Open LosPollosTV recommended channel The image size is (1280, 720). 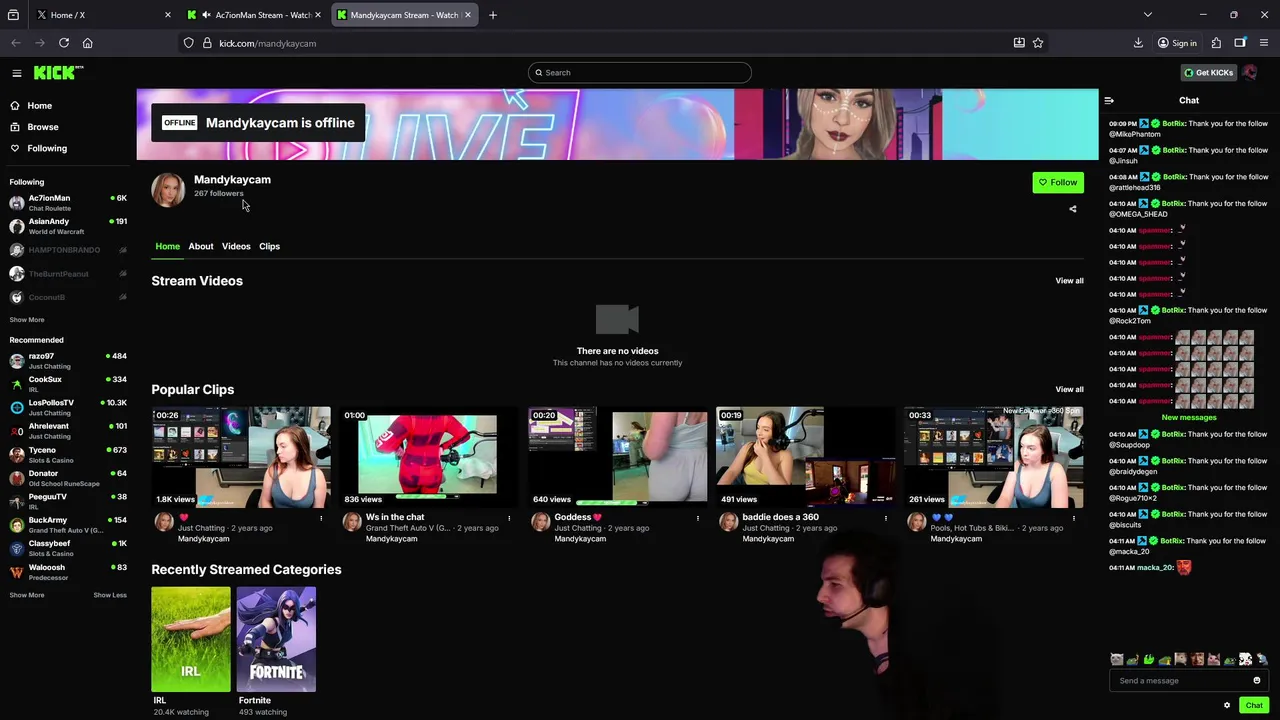(68, 407)
